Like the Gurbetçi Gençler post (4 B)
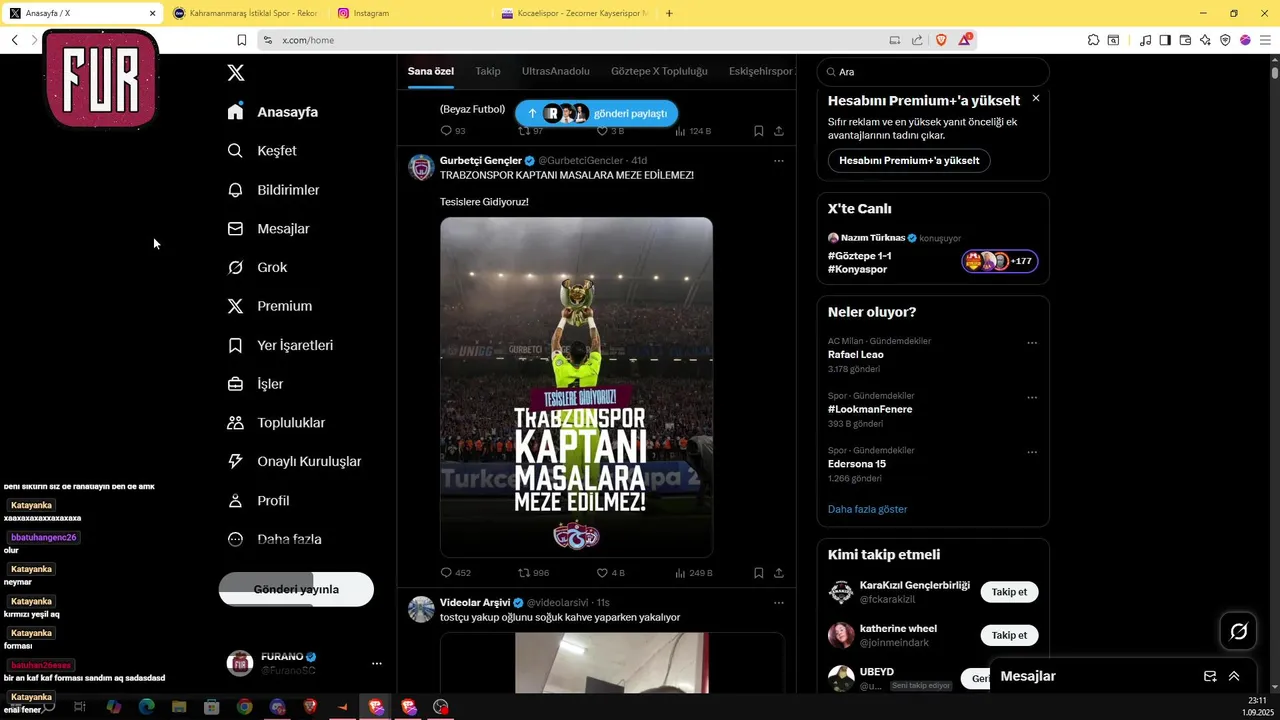This screenshot has width=1280, height=720. [611, 573]
